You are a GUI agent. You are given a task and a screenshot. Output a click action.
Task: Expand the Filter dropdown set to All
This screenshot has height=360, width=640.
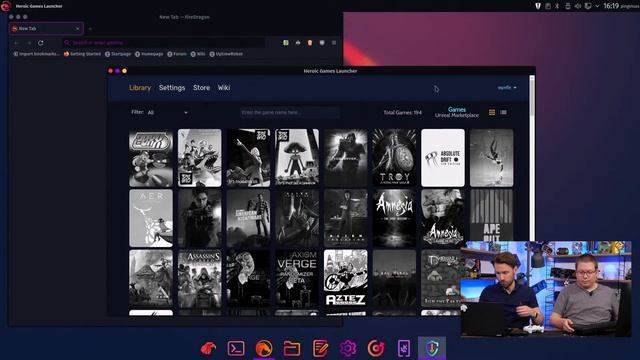[167, 112]
